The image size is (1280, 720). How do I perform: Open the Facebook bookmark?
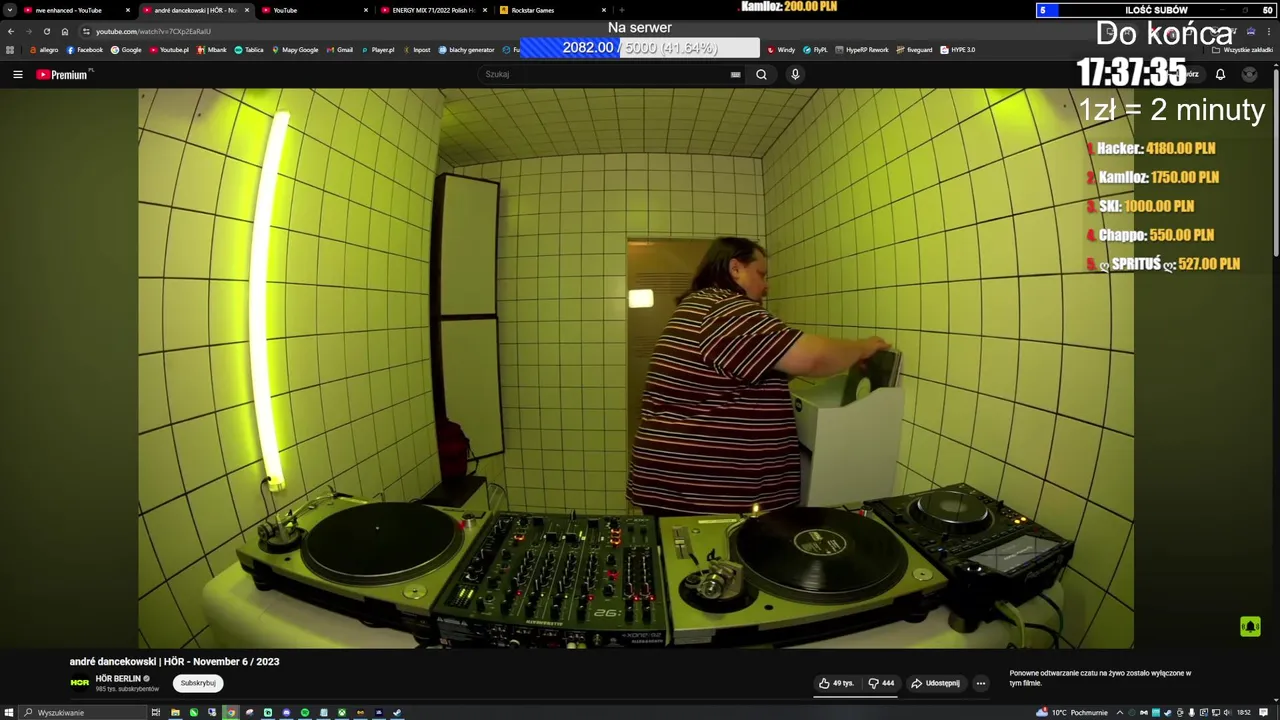85,50
